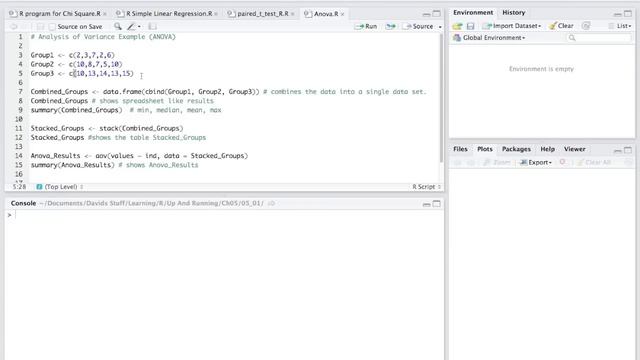
Task: Open the R Script file type selector
Action: pos(427,187)
